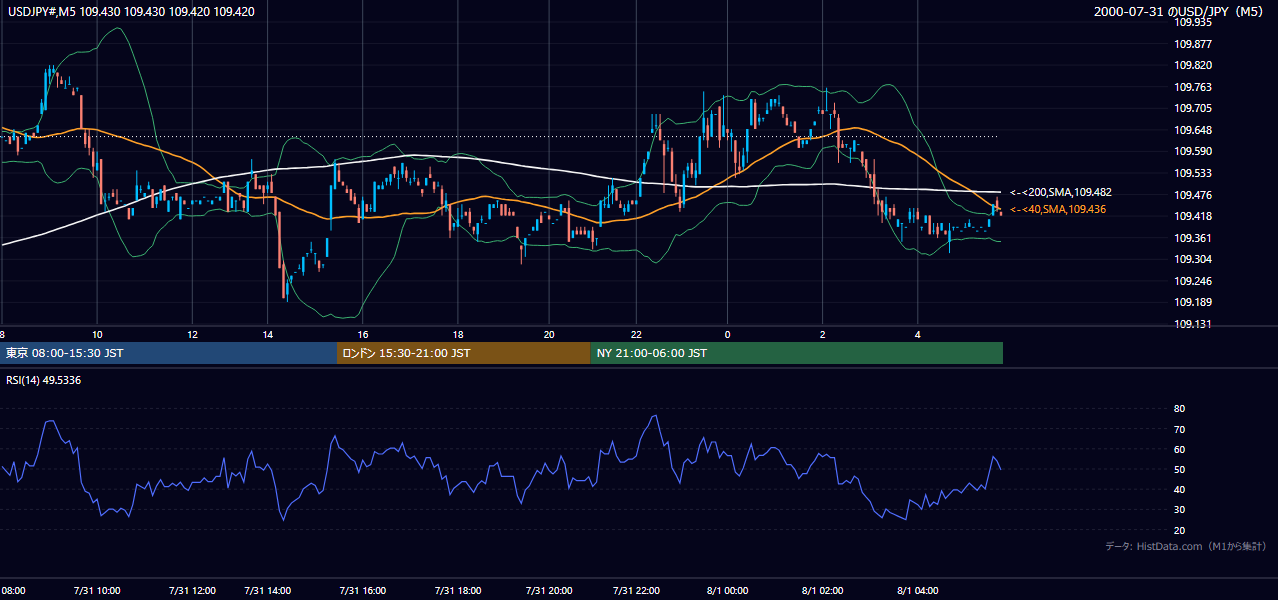Select the 7/31 14:00 bottom time label
The height and width of the screenshot is (600, 1278).
[x=267, y=591]
